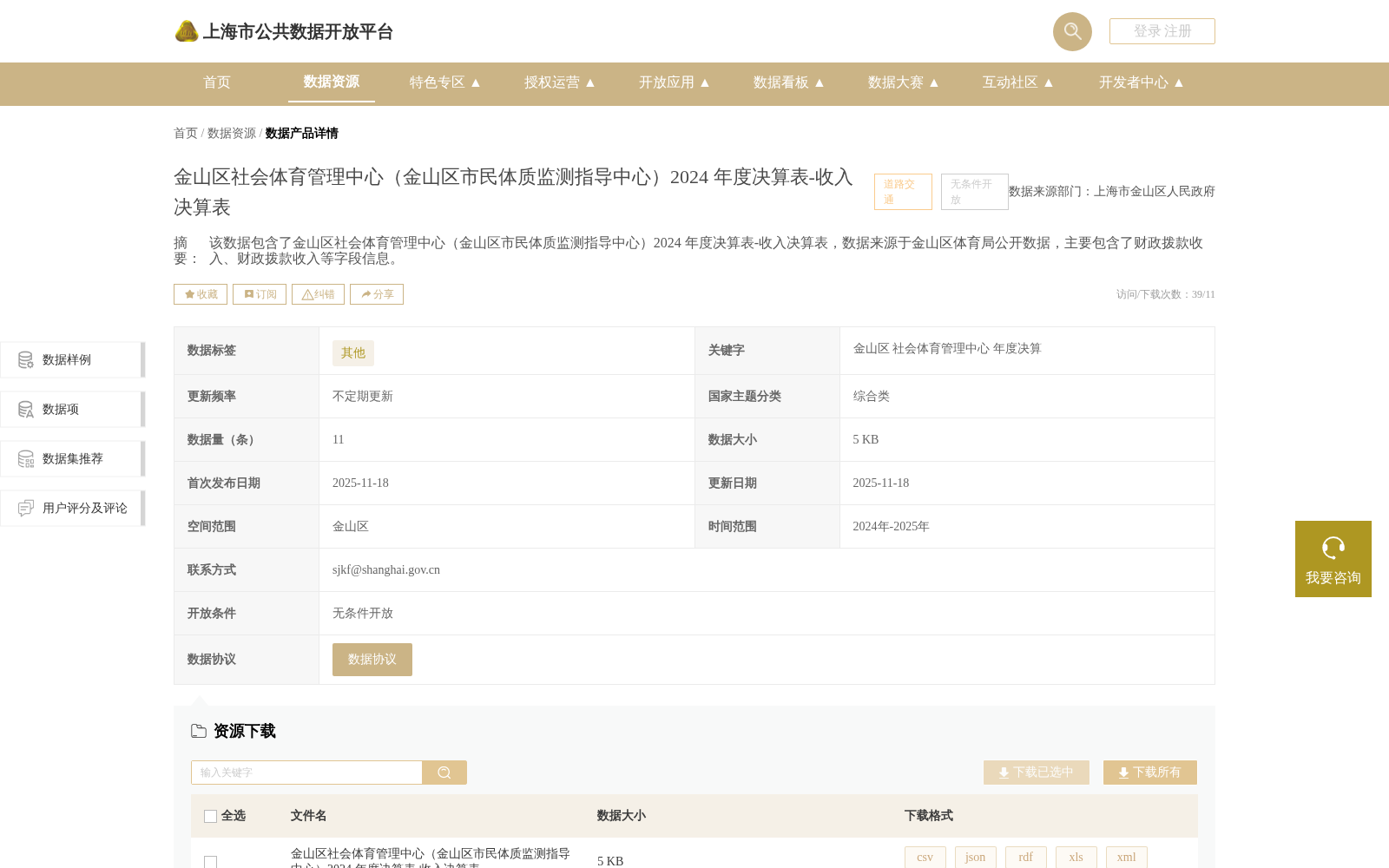Report an error via 纠错
1389x868 pixels.
[x=318, y=294]
